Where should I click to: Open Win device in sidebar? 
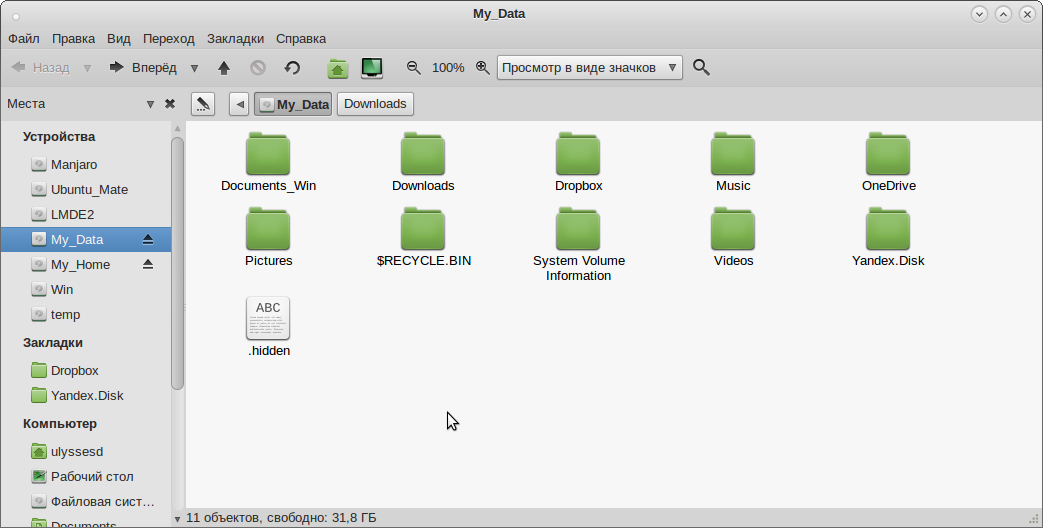86,290
